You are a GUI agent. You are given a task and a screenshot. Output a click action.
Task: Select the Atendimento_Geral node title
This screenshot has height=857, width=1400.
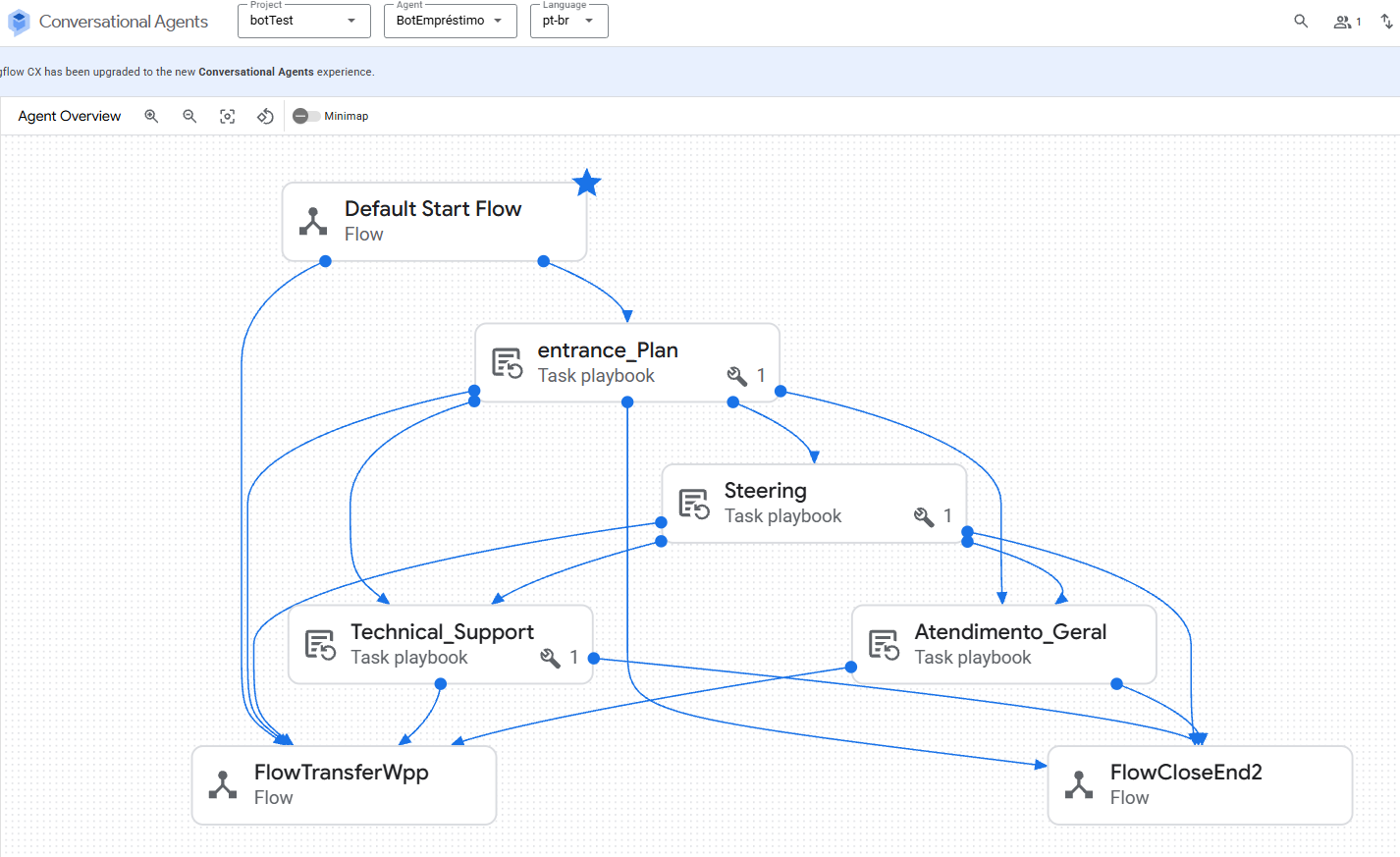[1010, 632]
